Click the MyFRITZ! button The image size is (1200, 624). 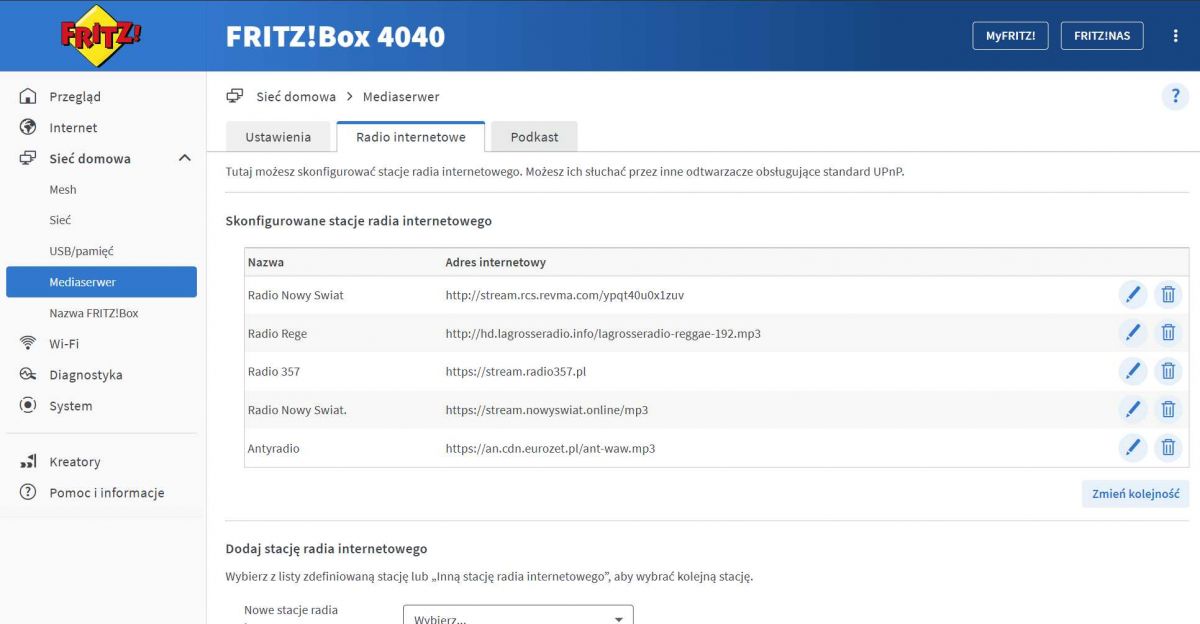pyautogui.click(x=1010, y=36)
